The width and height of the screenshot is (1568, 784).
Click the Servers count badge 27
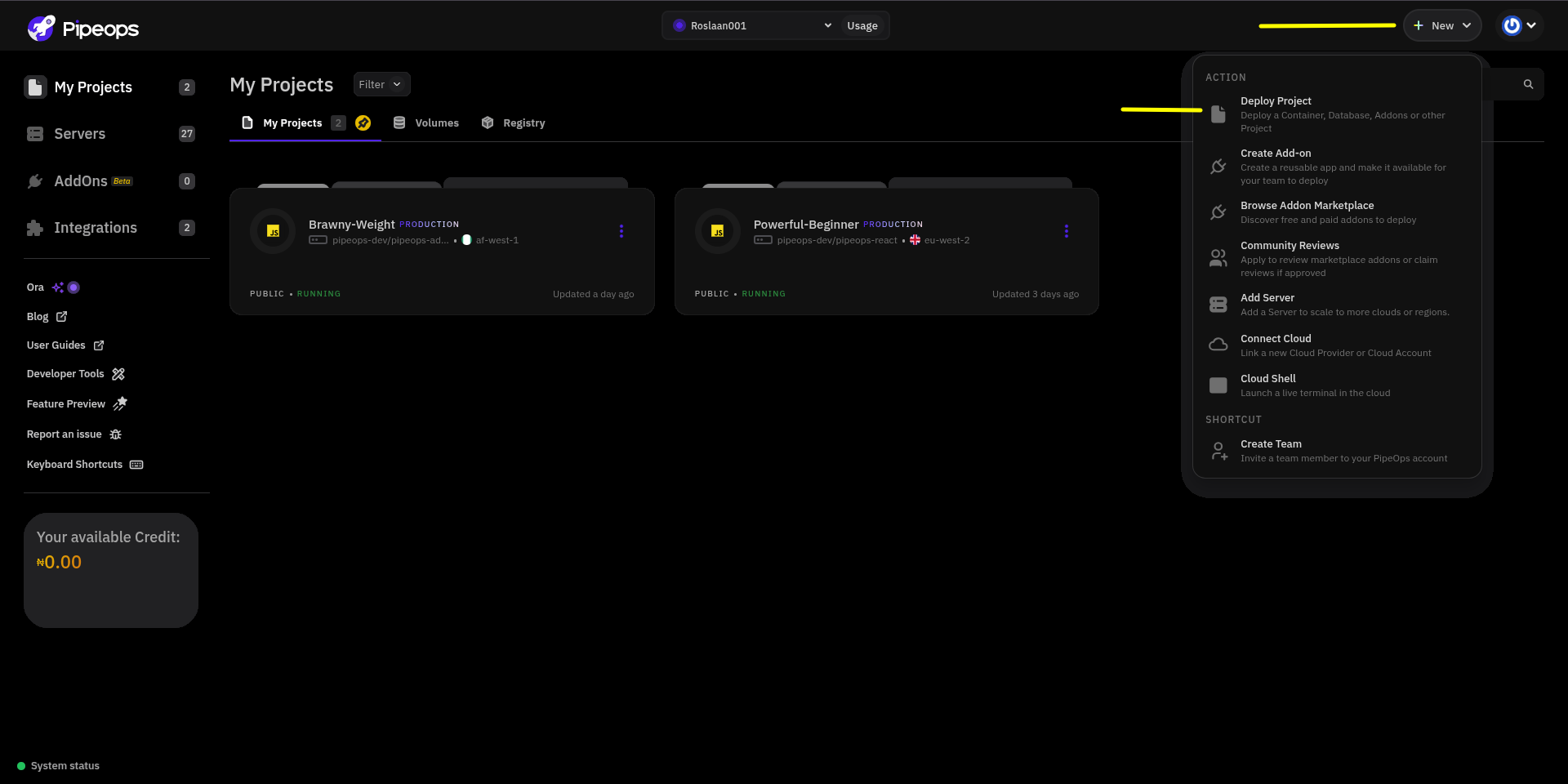coord(187,134)
